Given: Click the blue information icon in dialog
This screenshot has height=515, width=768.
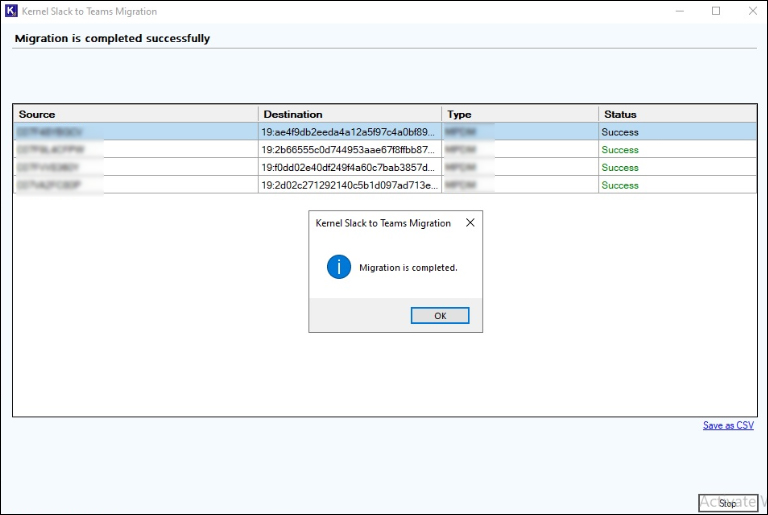Looking at the screenshot, I should 340,267.
